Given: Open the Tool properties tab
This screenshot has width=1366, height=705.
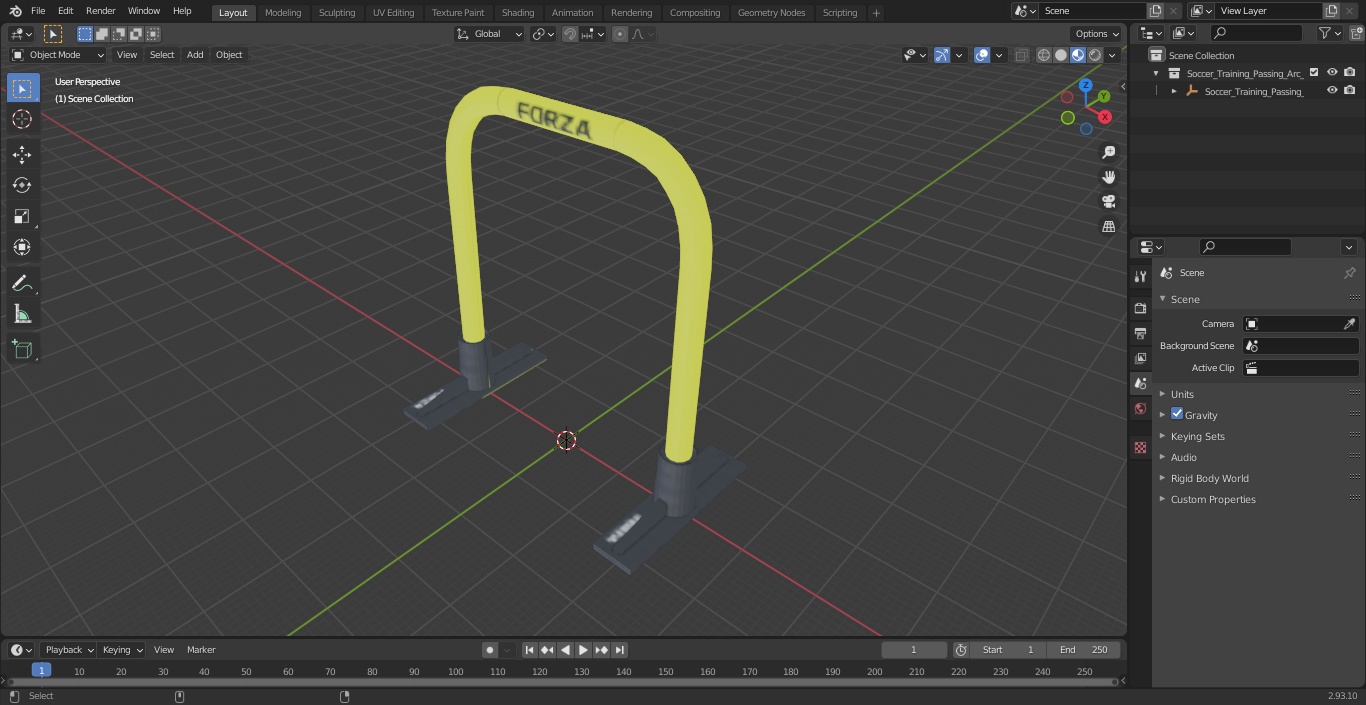Looking at the screenshot, I should [1140, 276].
